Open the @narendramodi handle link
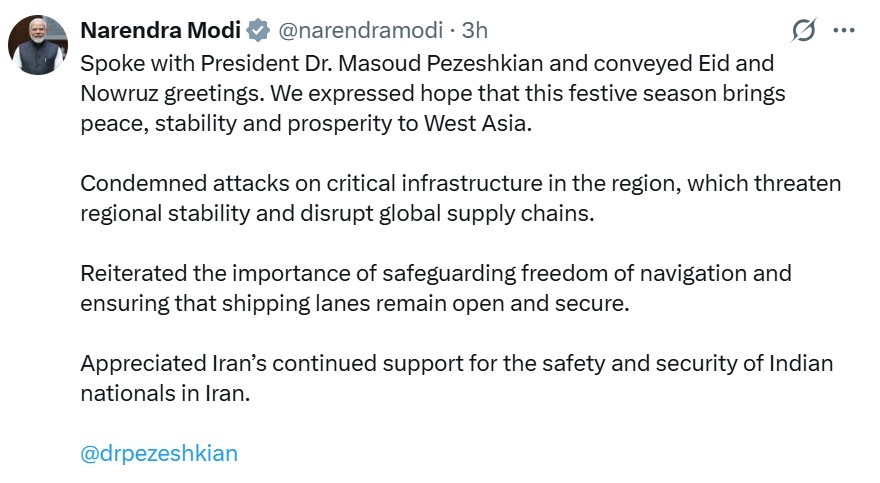This screenshot has height=483, width=880. pyautogui.click(x=357, y=32)
